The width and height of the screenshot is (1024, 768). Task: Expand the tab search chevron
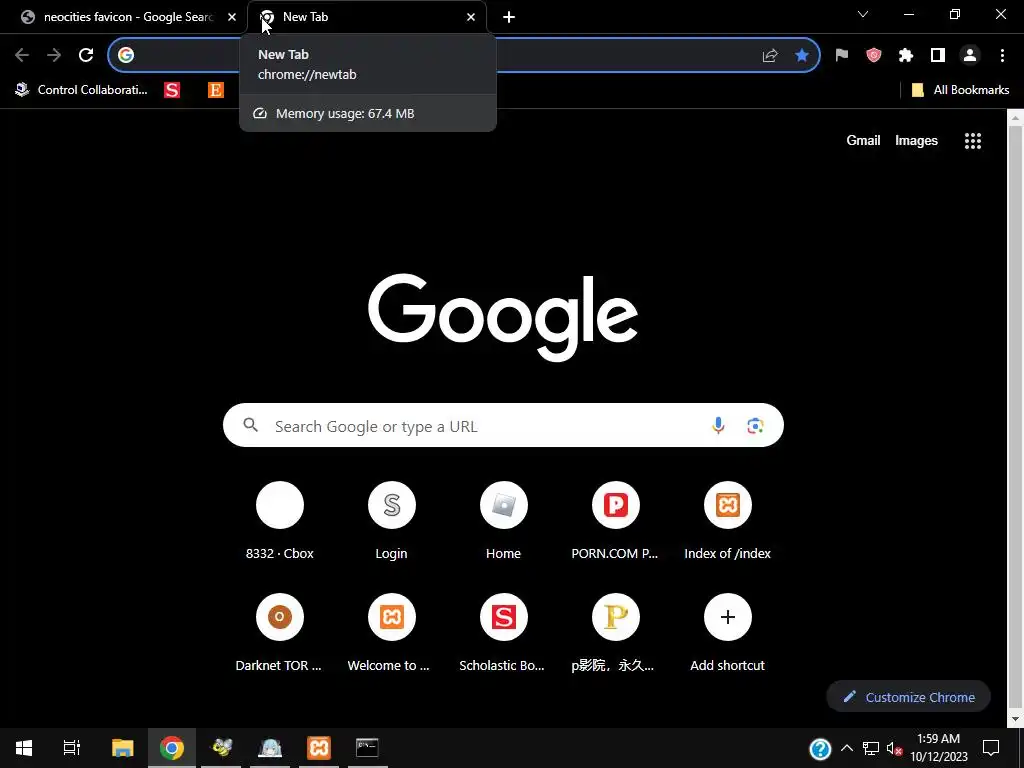[863, 14]
